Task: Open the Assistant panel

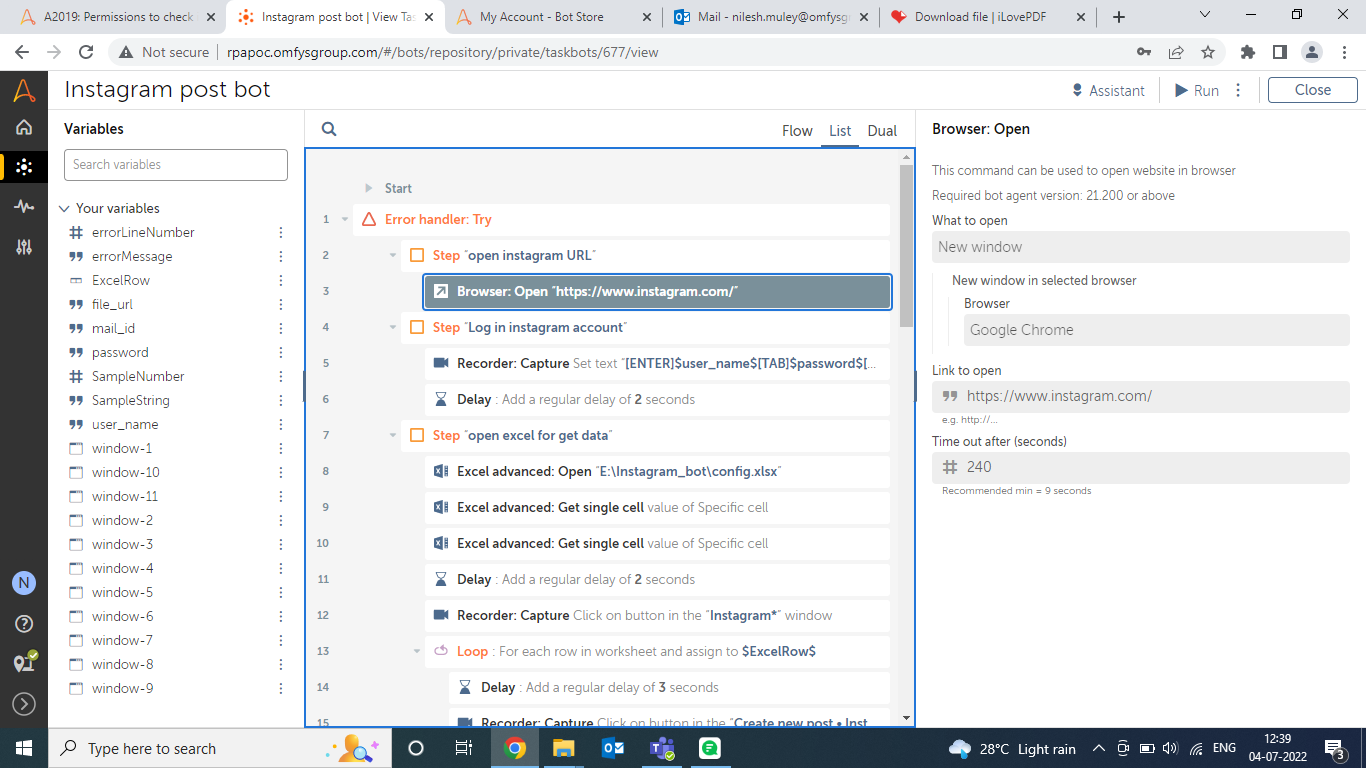Action: tap(1107, 90)
